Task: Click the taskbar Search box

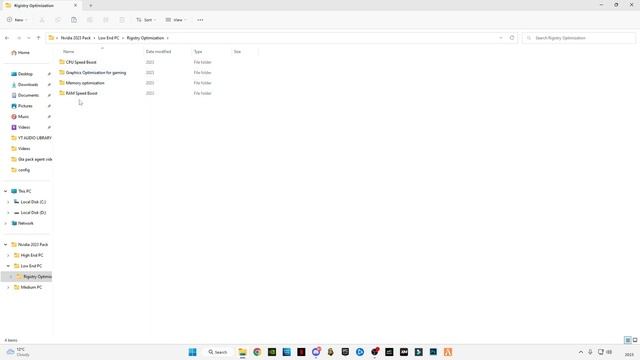Action: click(x=218, y=352)
